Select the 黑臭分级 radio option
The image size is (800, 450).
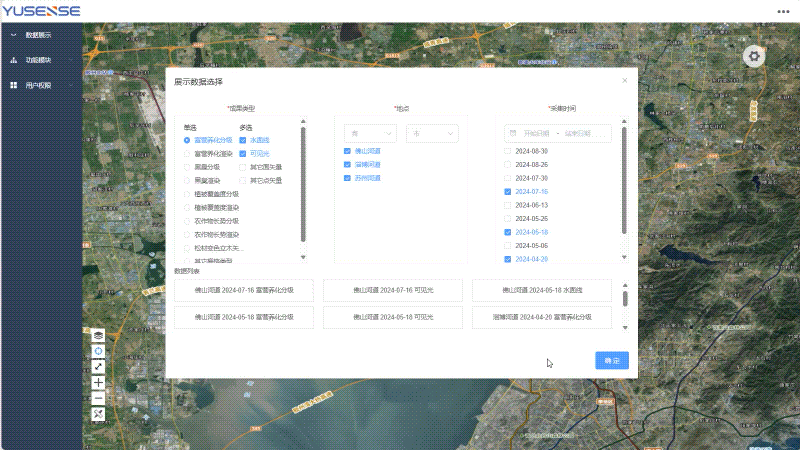pos(187,167)
